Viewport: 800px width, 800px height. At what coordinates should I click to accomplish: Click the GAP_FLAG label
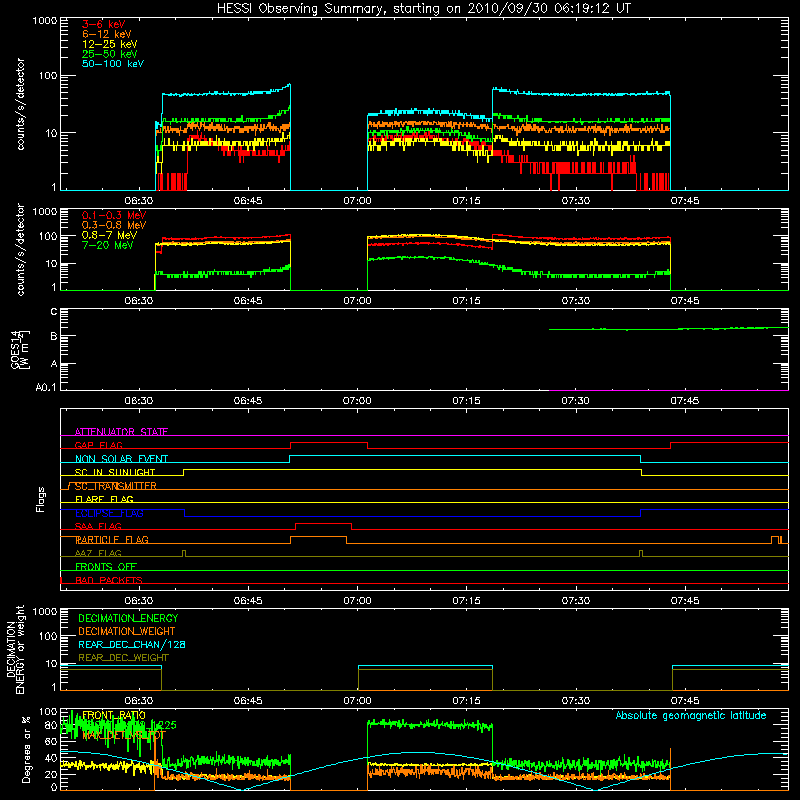coord(98,445)
